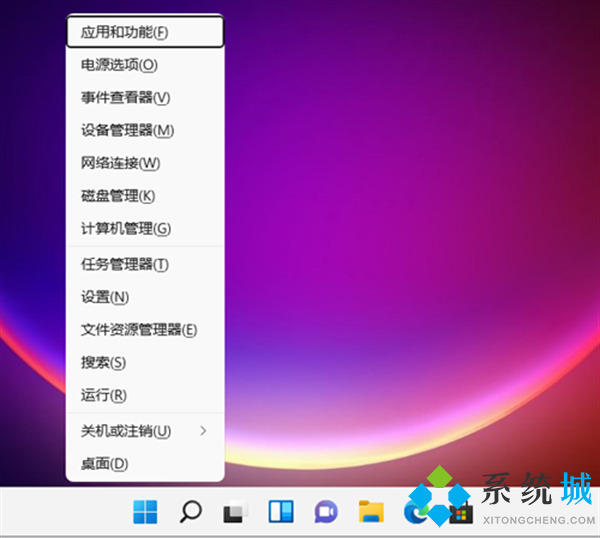
Task: Launch 任务管理器(T)
Action: [x=145, y=264]
